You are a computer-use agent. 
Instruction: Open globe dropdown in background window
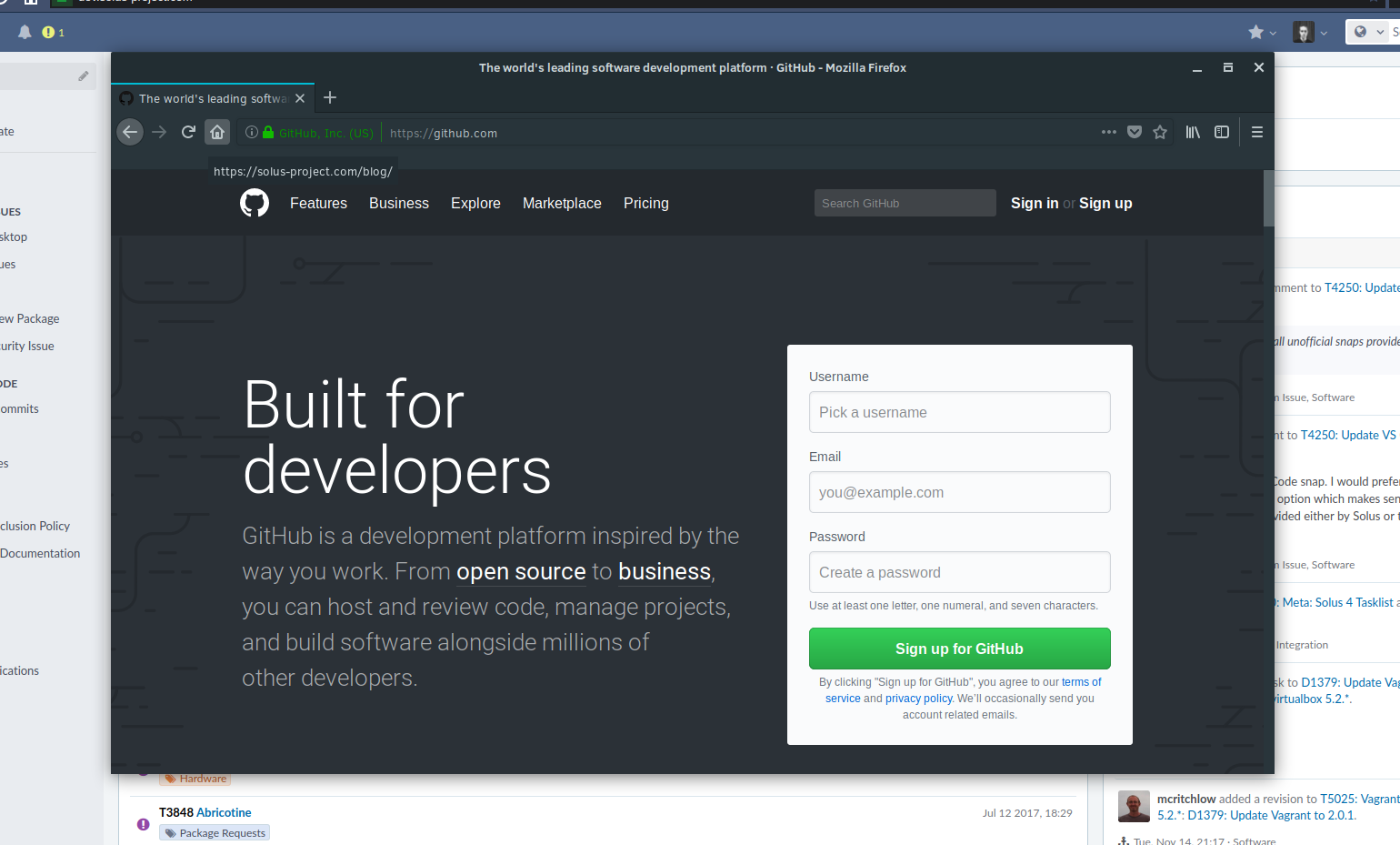point(1368,32)
